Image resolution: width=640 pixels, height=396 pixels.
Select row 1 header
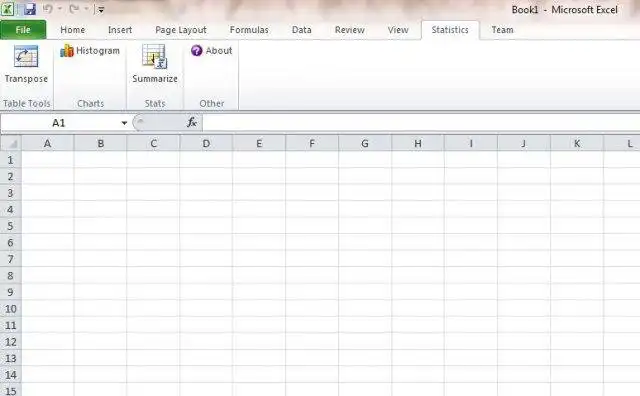[x=11, y=160]
